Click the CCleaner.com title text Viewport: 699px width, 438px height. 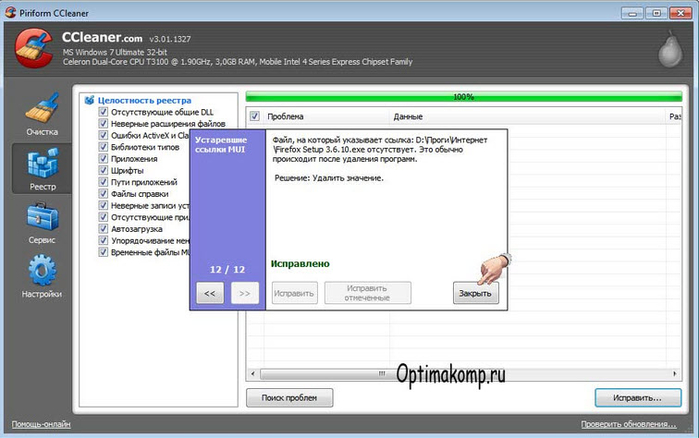tap(102, 37)
